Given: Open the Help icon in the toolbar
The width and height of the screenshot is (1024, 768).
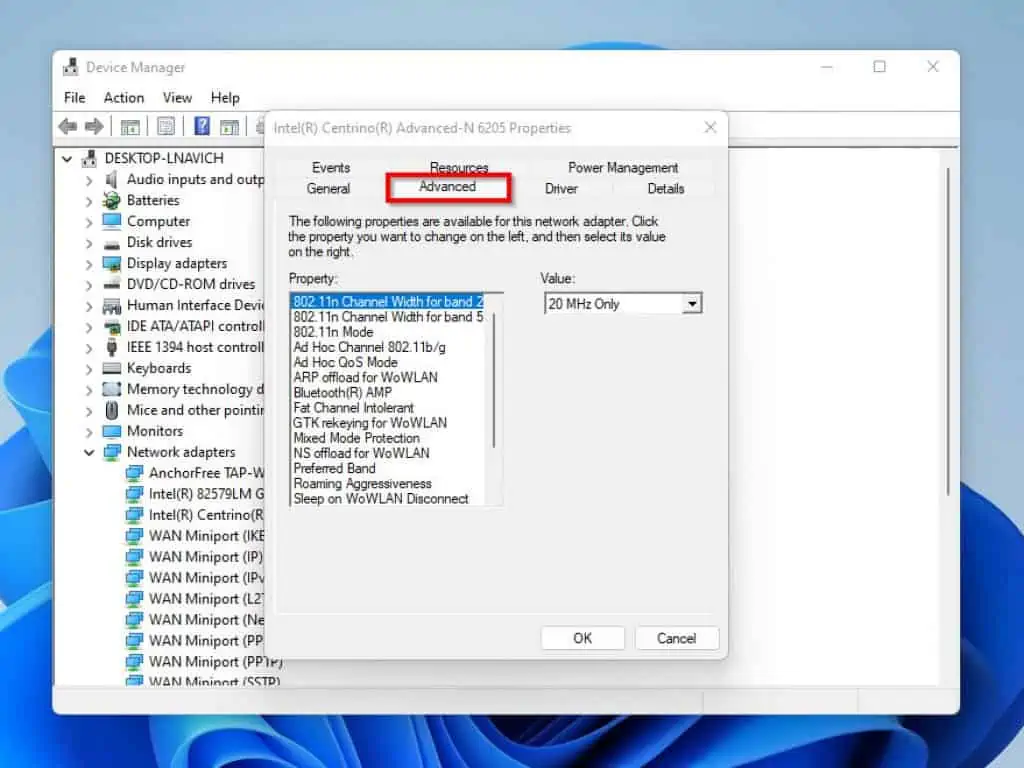Looking at the screenshot, I should [x=203, y=126].
